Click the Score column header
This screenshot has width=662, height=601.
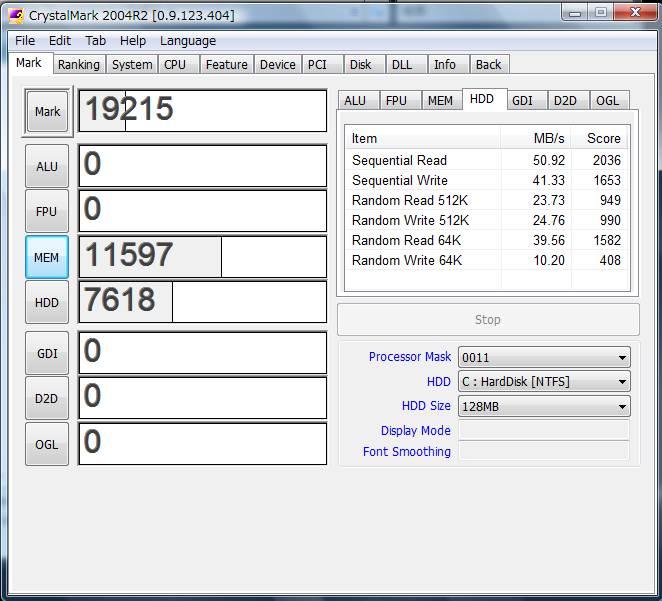pyautogui.click(x=603, y=138)
